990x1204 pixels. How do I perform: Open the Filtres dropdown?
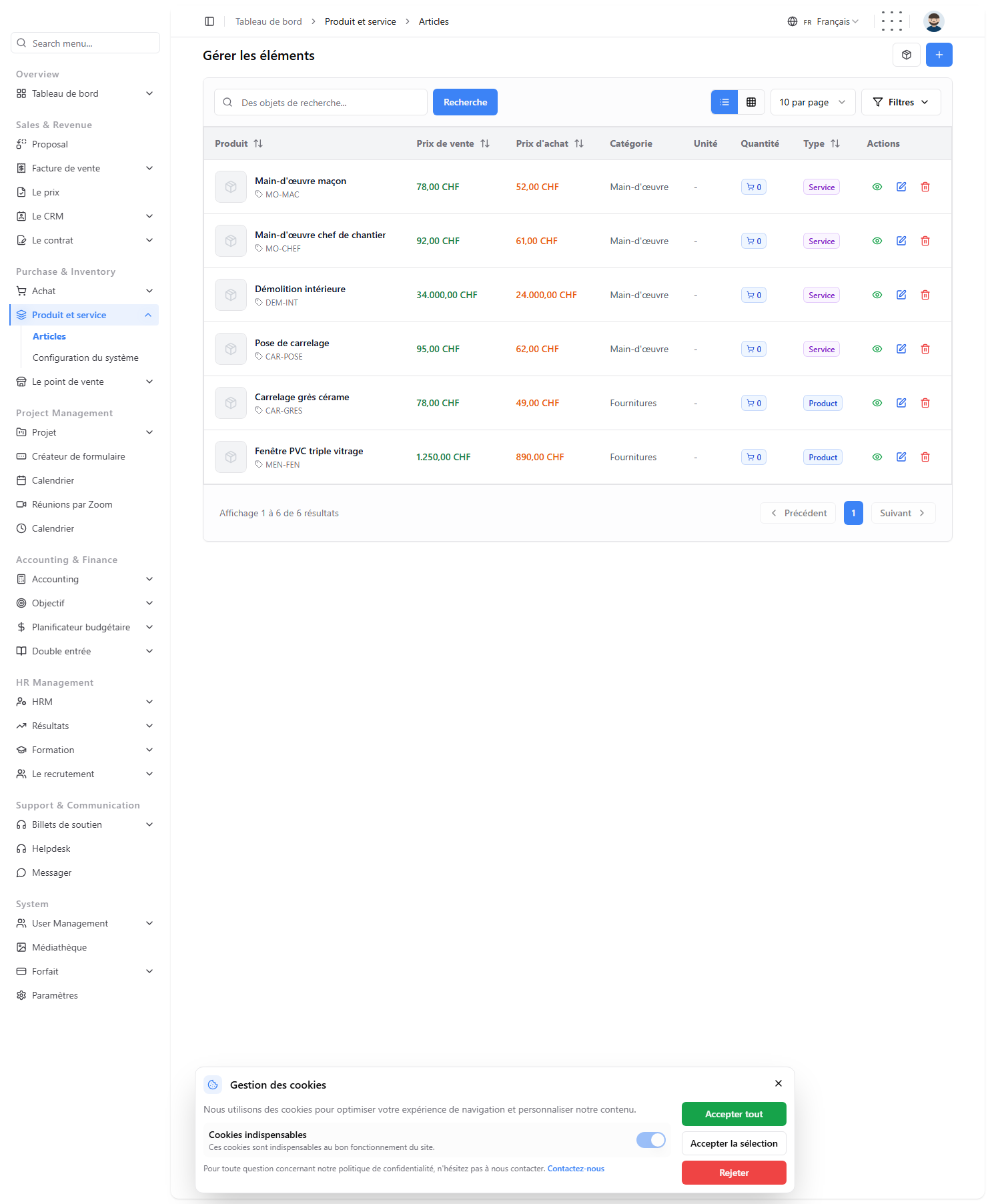coord(901,102)
